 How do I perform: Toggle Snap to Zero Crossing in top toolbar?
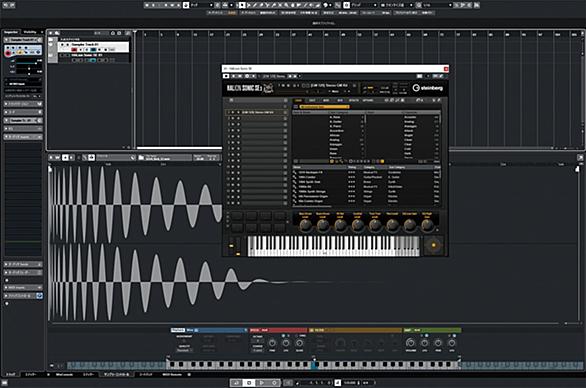[x=337, y=5]
